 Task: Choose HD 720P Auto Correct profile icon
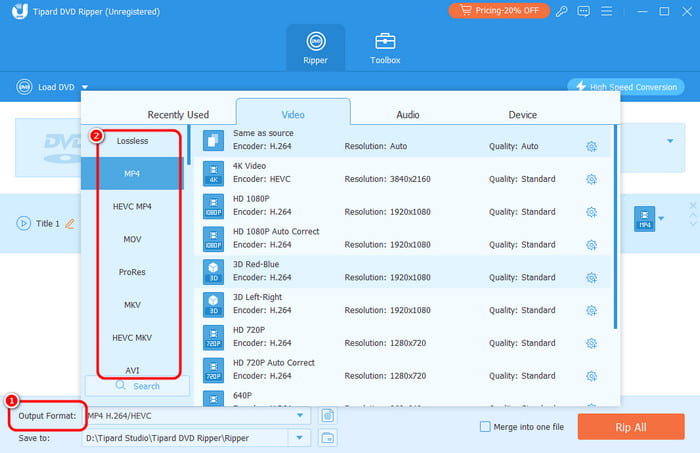[213, 370]
